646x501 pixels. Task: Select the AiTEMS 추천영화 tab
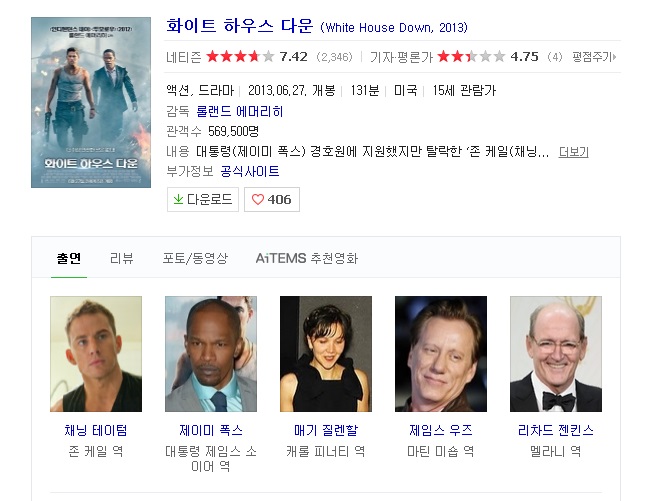[307, 258]
